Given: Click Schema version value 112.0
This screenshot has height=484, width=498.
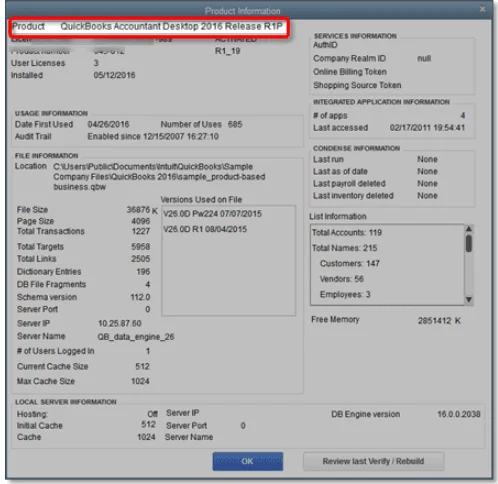Looking at the screenshot, I should pyautogui.click(x=140, y=297).
